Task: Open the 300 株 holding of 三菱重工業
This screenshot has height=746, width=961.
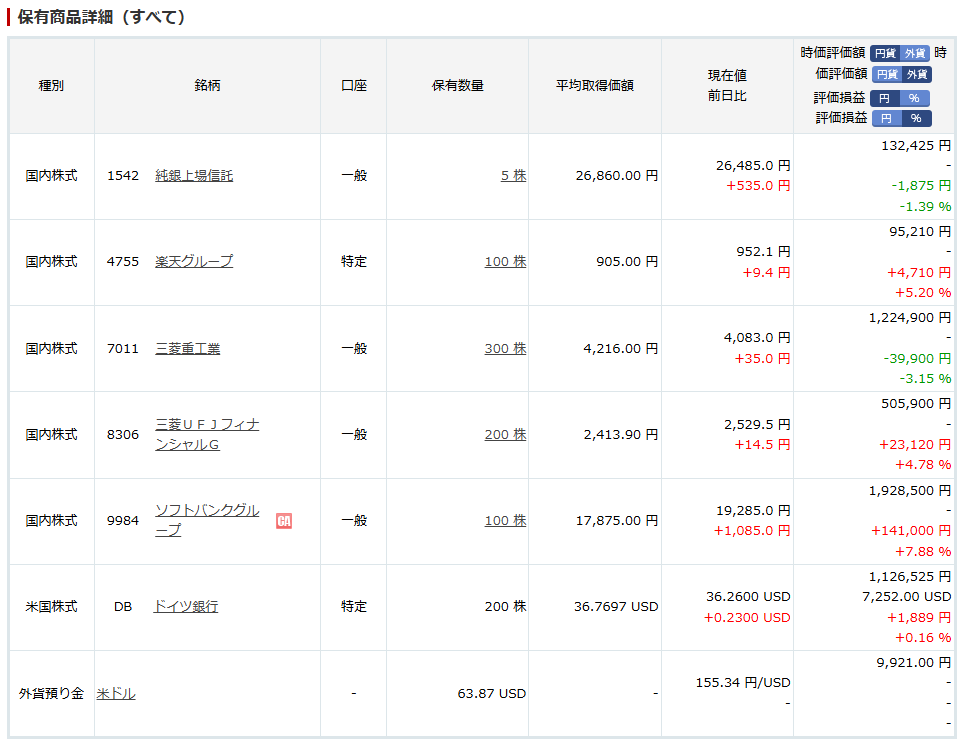Action: (x=505, y=349)
